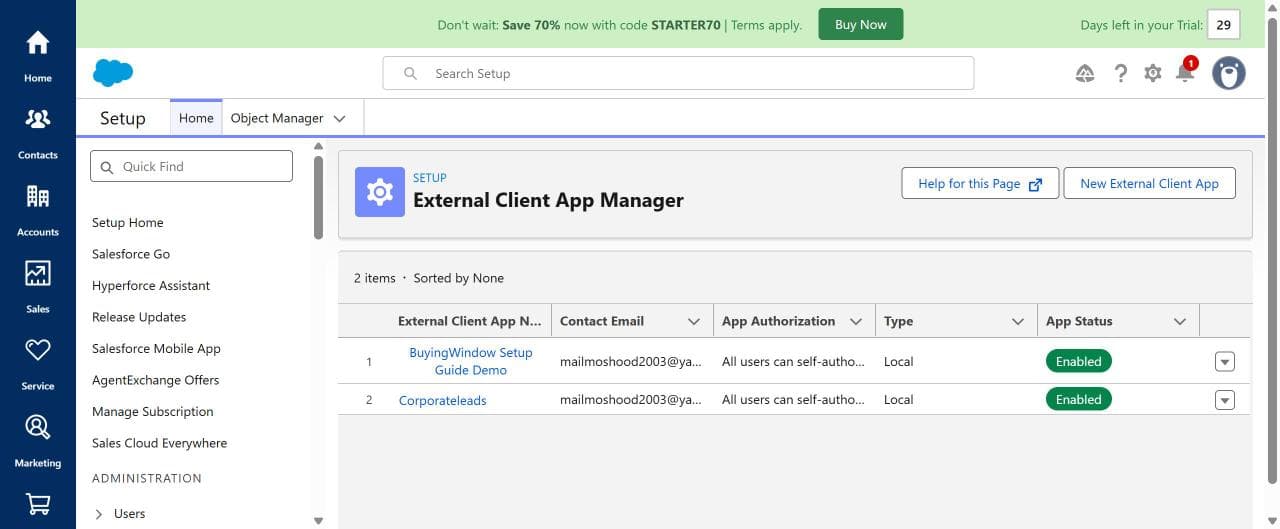This screenshot has width=1280, height=529.
Task: Open App Status column menu chevron
Action: tap(1180, 321)
